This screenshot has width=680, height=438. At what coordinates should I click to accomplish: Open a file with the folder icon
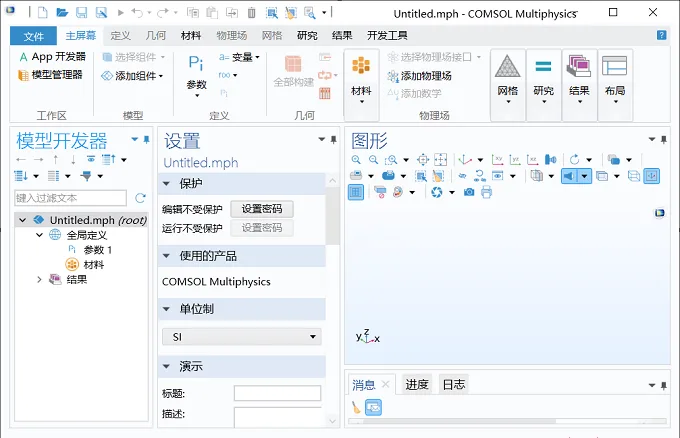(62, 13)
